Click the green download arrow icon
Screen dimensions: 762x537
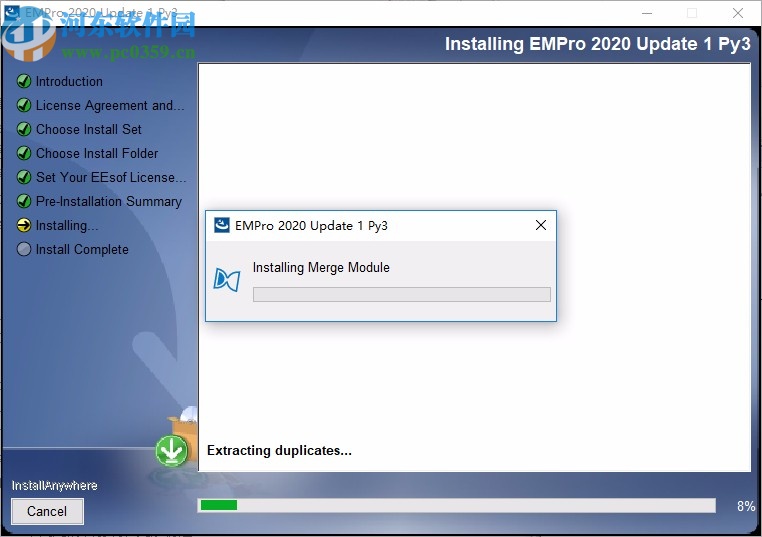(172, 450)
